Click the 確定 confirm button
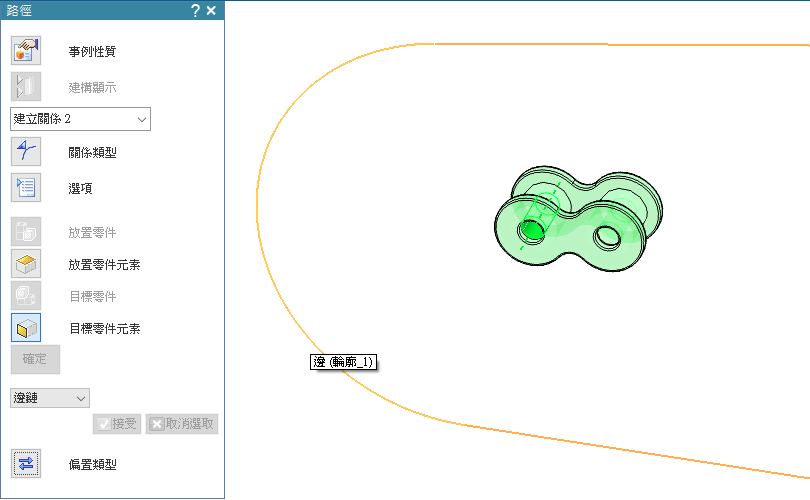Image resolution: width=810 pixels, height=500 pixels. point(35,359)
